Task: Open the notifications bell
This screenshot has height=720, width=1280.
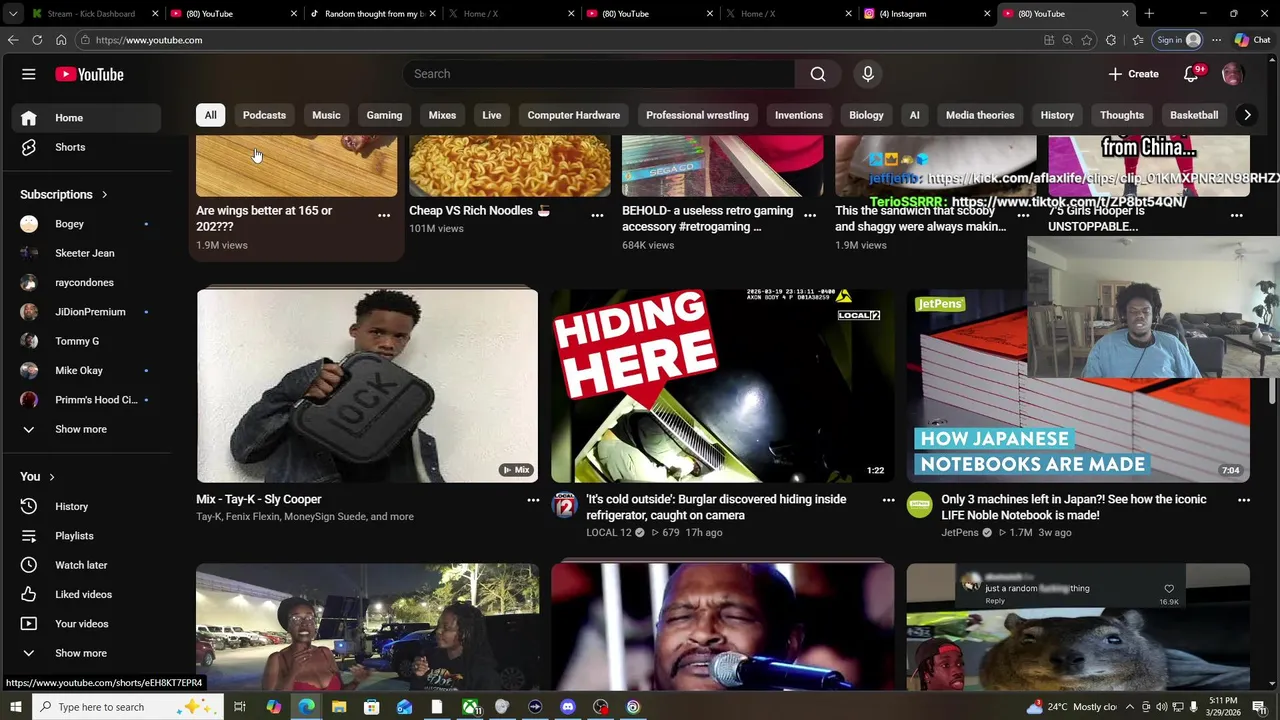Action: [1191, 74]
